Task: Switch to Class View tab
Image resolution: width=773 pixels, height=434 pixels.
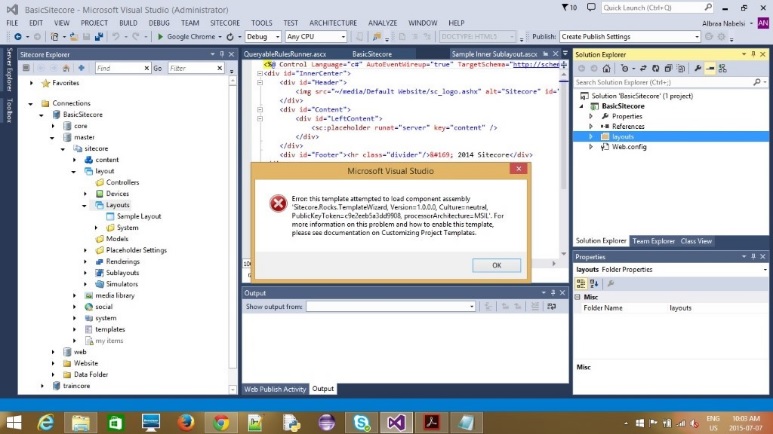Action: [696, 241]
